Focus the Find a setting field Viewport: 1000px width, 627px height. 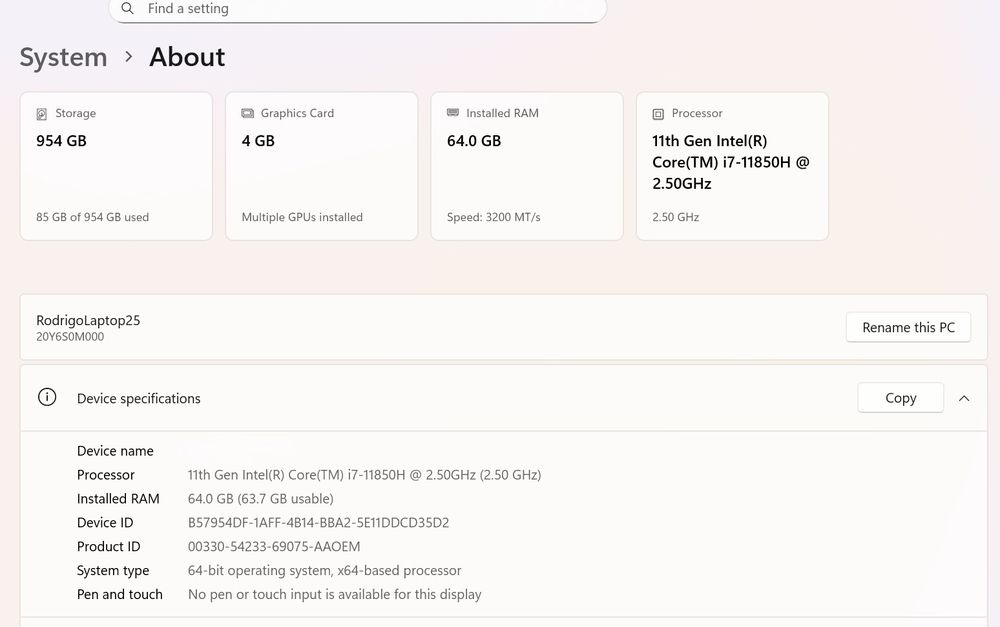360,9
